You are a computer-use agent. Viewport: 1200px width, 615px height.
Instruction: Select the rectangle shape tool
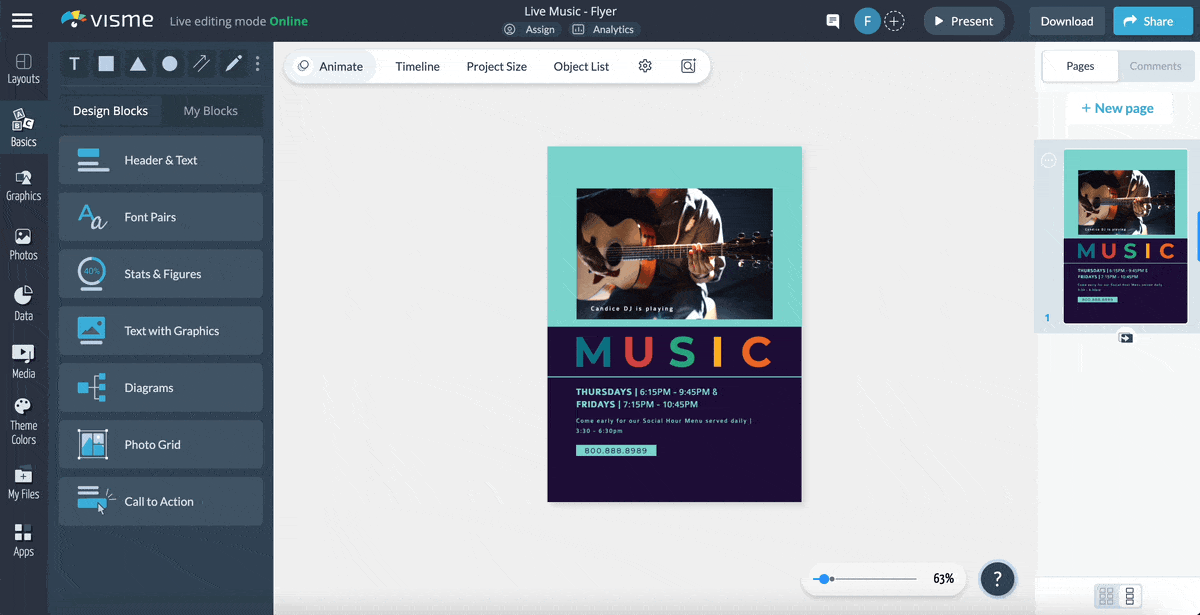tap(106, 63)
